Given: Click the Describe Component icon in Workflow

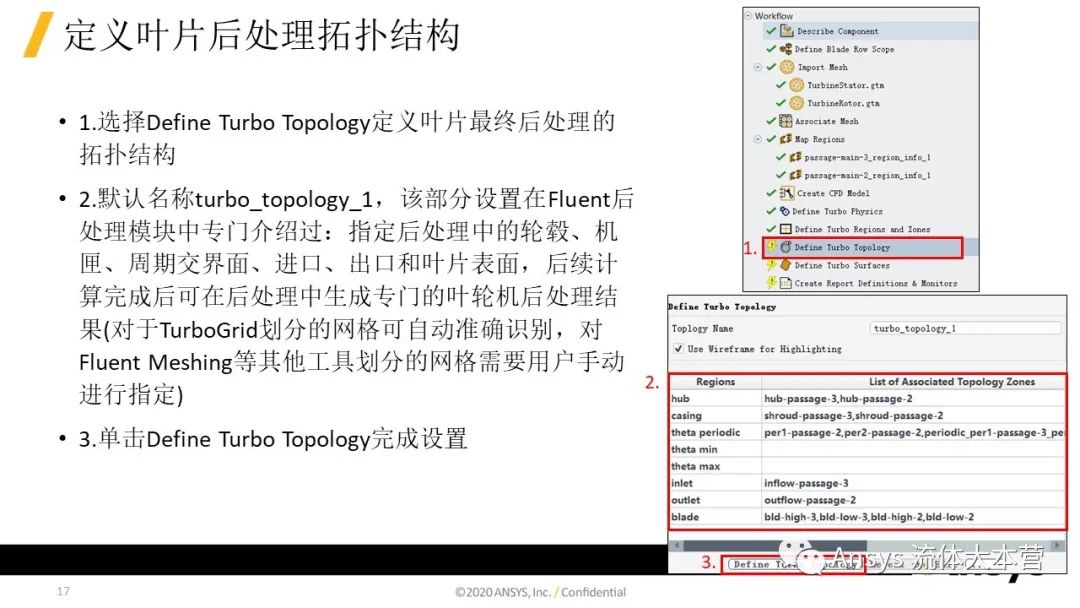Looking at the screenshot, I should [x=787, y=31].
